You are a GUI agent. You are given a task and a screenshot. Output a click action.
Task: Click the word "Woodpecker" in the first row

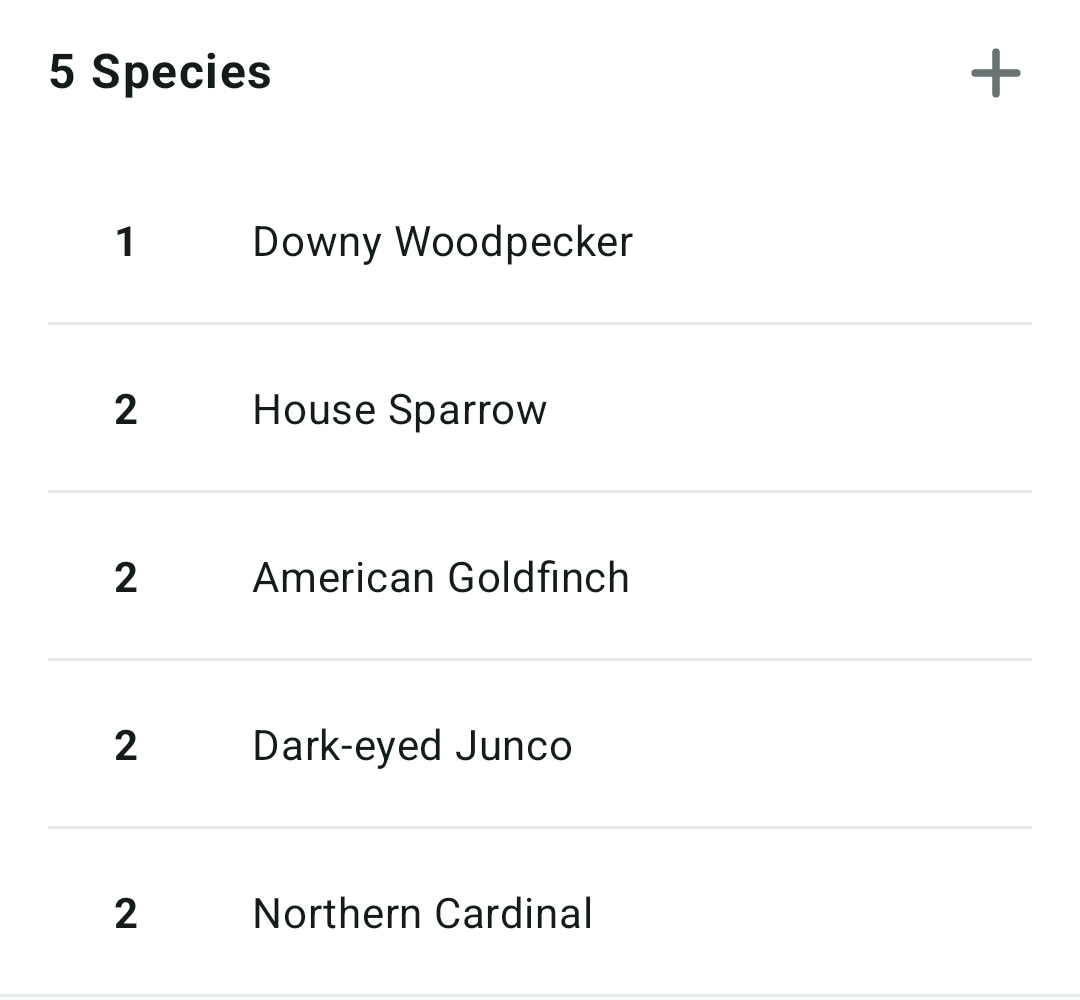coord(514,242)
